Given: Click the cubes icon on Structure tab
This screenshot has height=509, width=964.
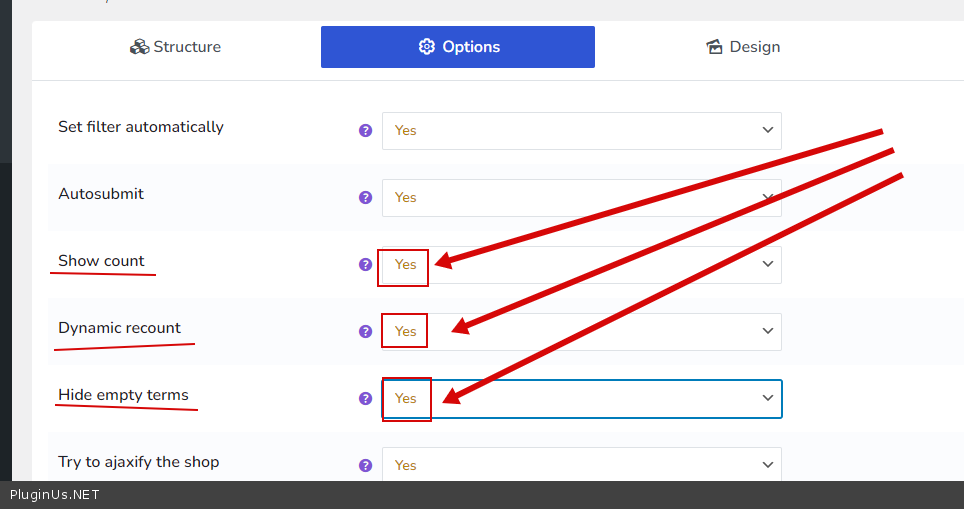Looking at the screenshot, I should (x=139, y=47).
